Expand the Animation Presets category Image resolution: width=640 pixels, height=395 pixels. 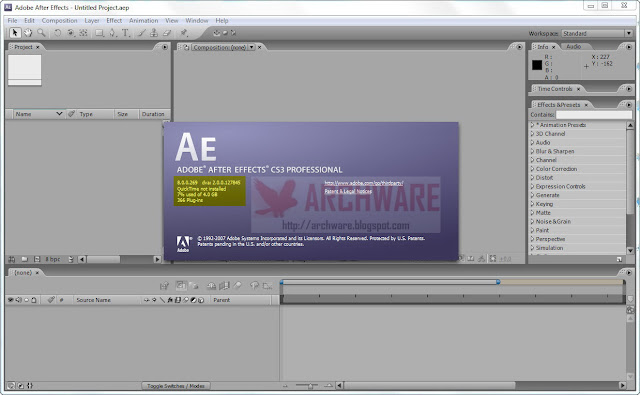click(532, 125)
